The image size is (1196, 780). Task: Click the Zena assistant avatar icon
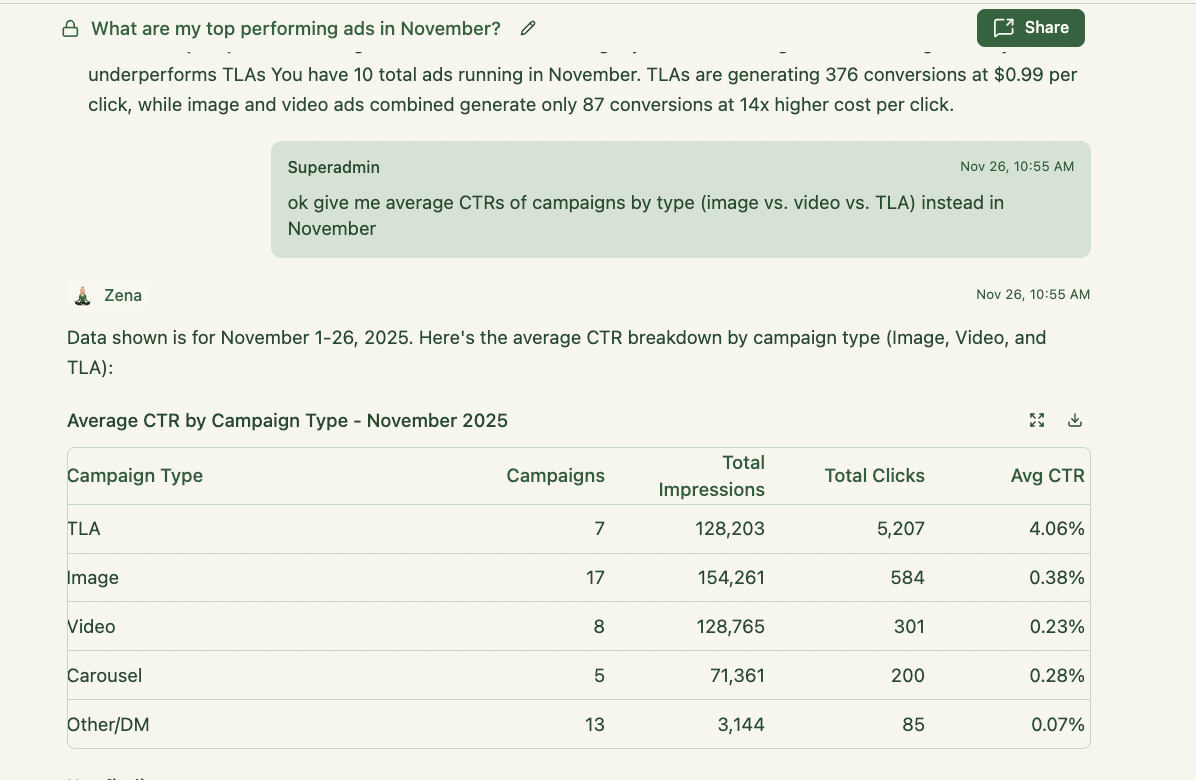[x=80, y=295]
